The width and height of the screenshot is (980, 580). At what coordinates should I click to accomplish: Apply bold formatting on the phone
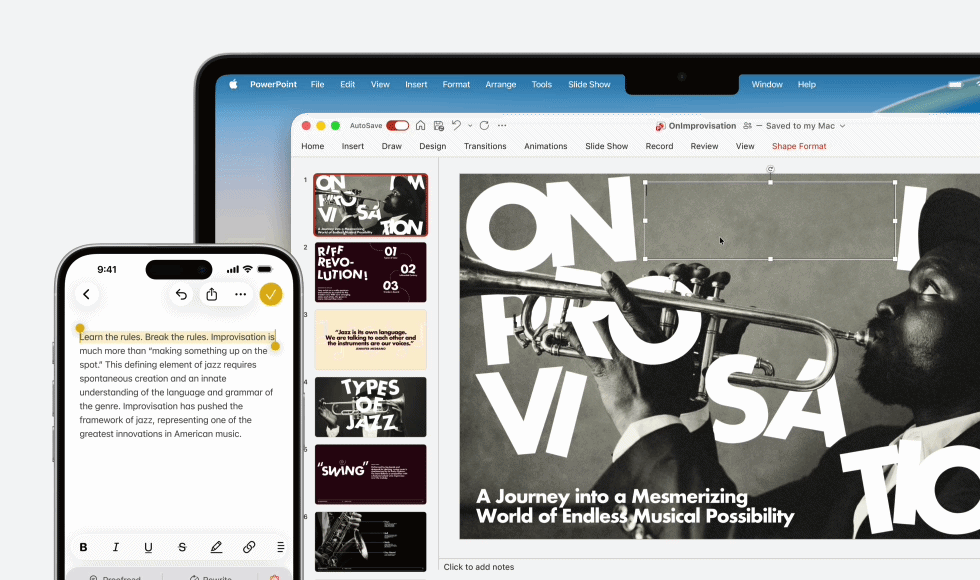pyautogui.click(x=83, y=548)
